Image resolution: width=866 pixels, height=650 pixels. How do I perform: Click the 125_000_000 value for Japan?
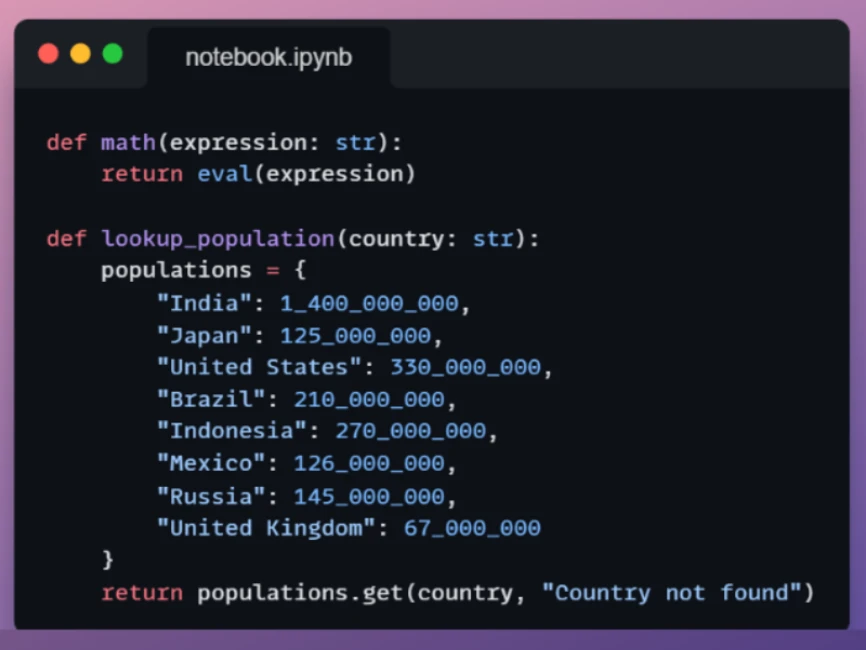(356, 336)
